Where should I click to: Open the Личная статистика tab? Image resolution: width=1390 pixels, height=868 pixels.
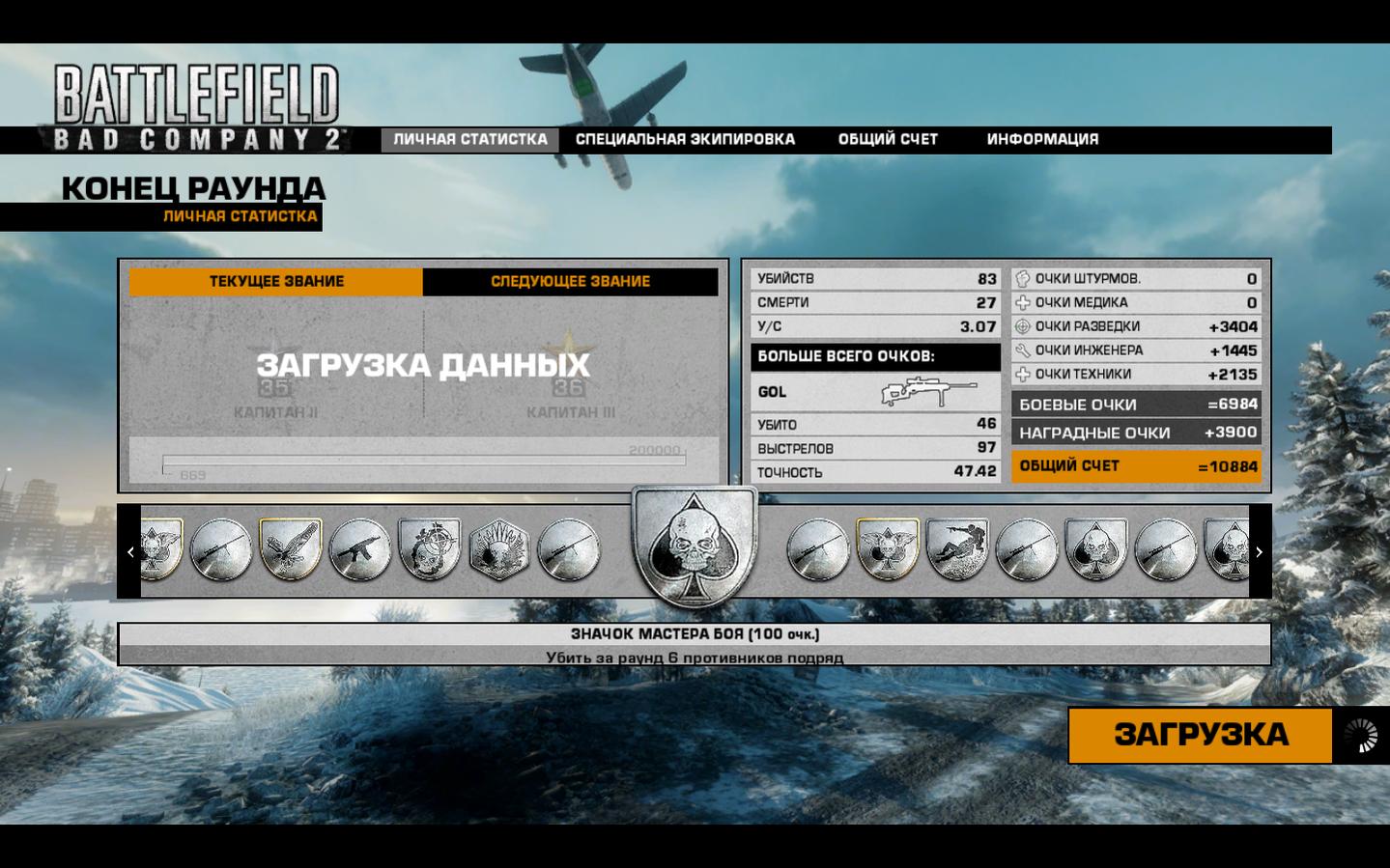point(469,139)
